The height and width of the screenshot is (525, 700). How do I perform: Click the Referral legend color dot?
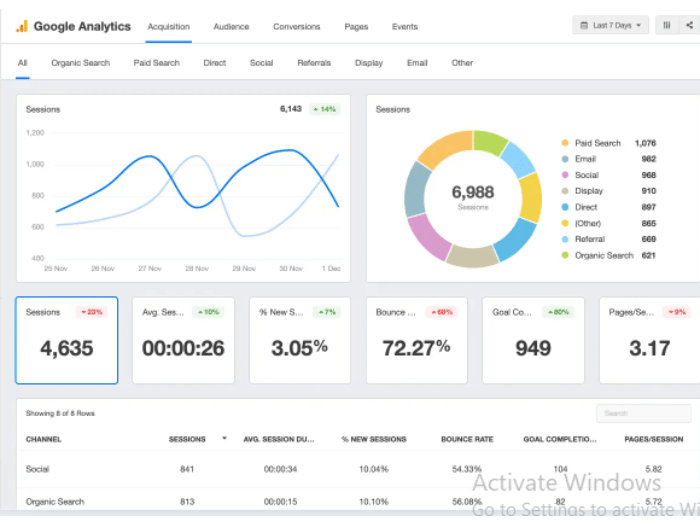(x=565, y=239)
